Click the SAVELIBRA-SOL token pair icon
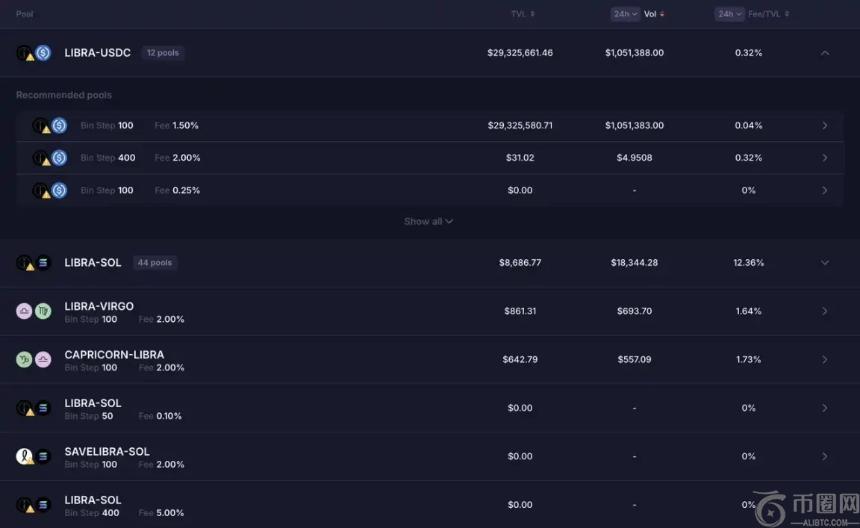Screen dimensions: 860x528 coord(34,456)
